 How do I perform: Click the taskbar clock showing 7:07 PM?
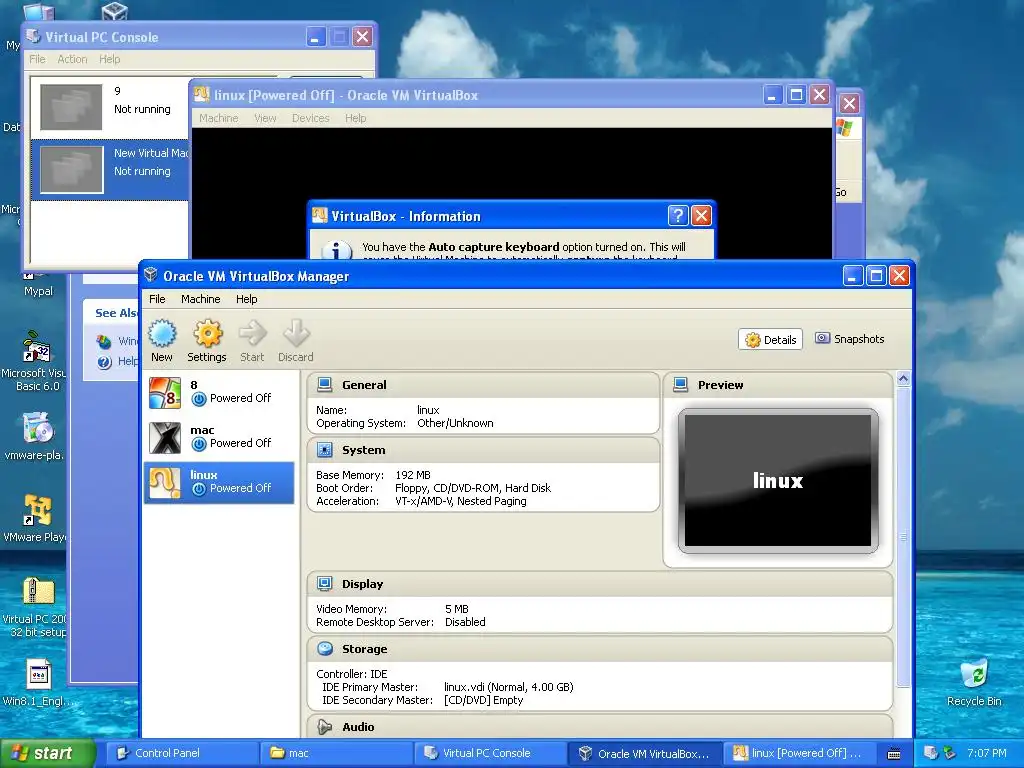986,753
